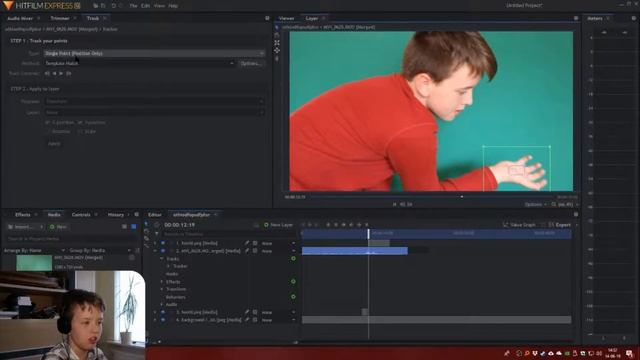The height and width of the screenshot is (360, 640).
Task: Open the blend mode dropdown for layer 1
Action: 278,243
